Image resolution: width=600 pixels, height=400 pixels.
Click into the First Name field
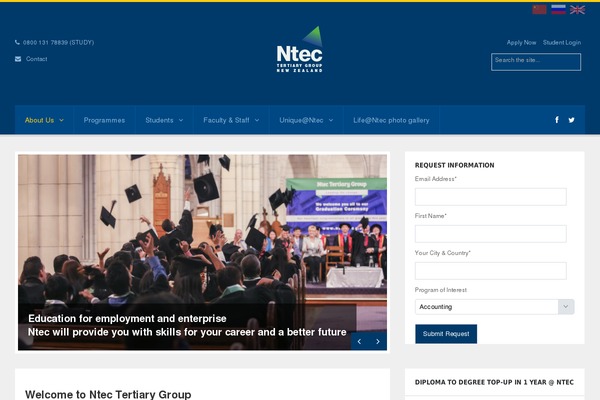pos(491,234)
